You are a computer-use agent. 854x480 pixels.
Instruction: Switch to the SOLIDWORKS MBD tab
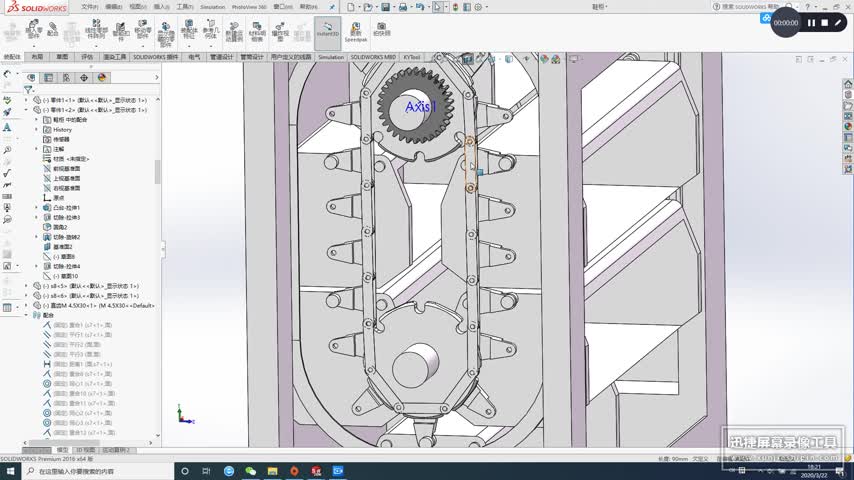coord(374,57)
